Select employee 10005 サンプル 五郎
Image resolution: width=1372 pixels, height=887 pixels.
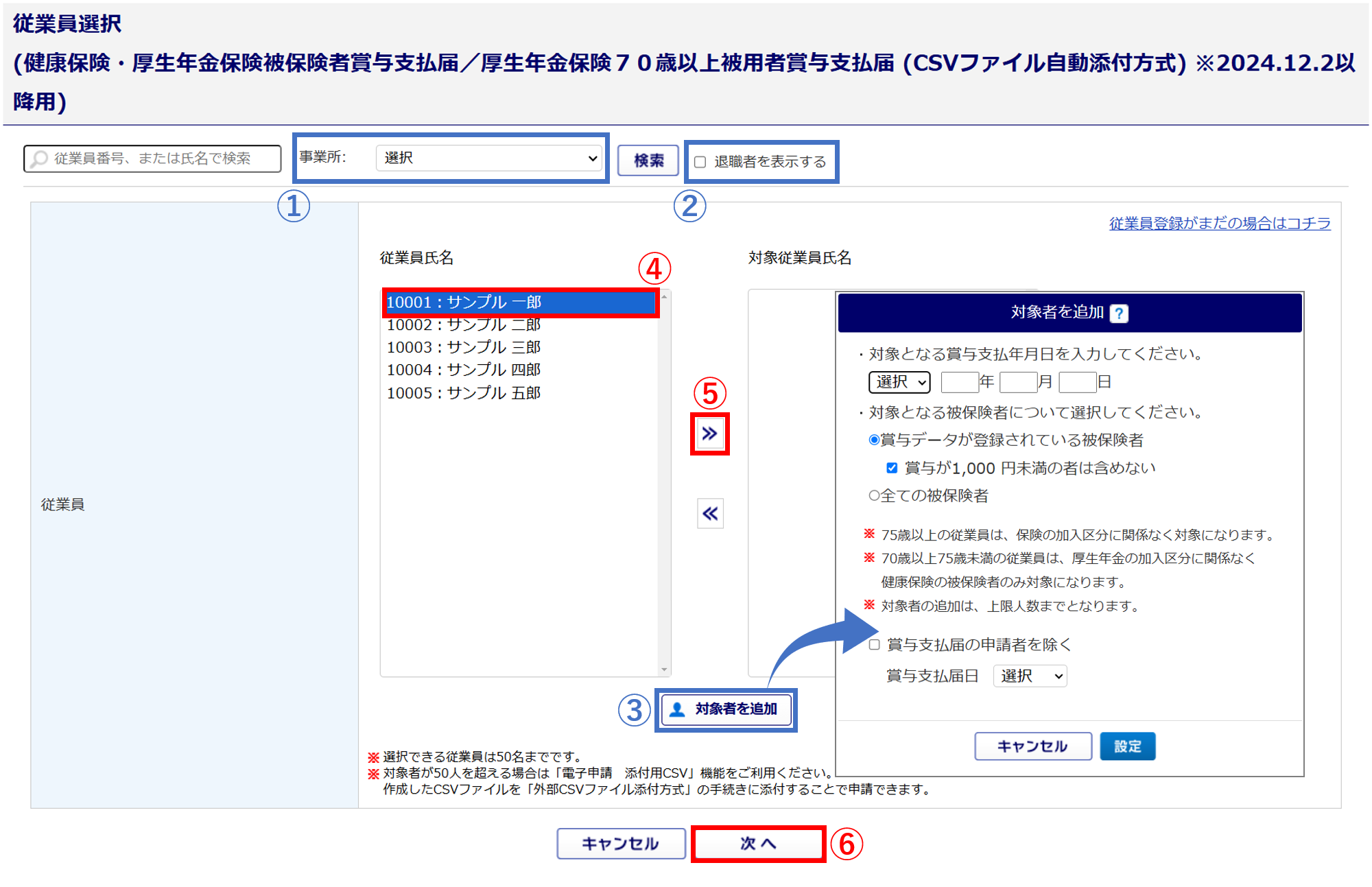[464, 393]
